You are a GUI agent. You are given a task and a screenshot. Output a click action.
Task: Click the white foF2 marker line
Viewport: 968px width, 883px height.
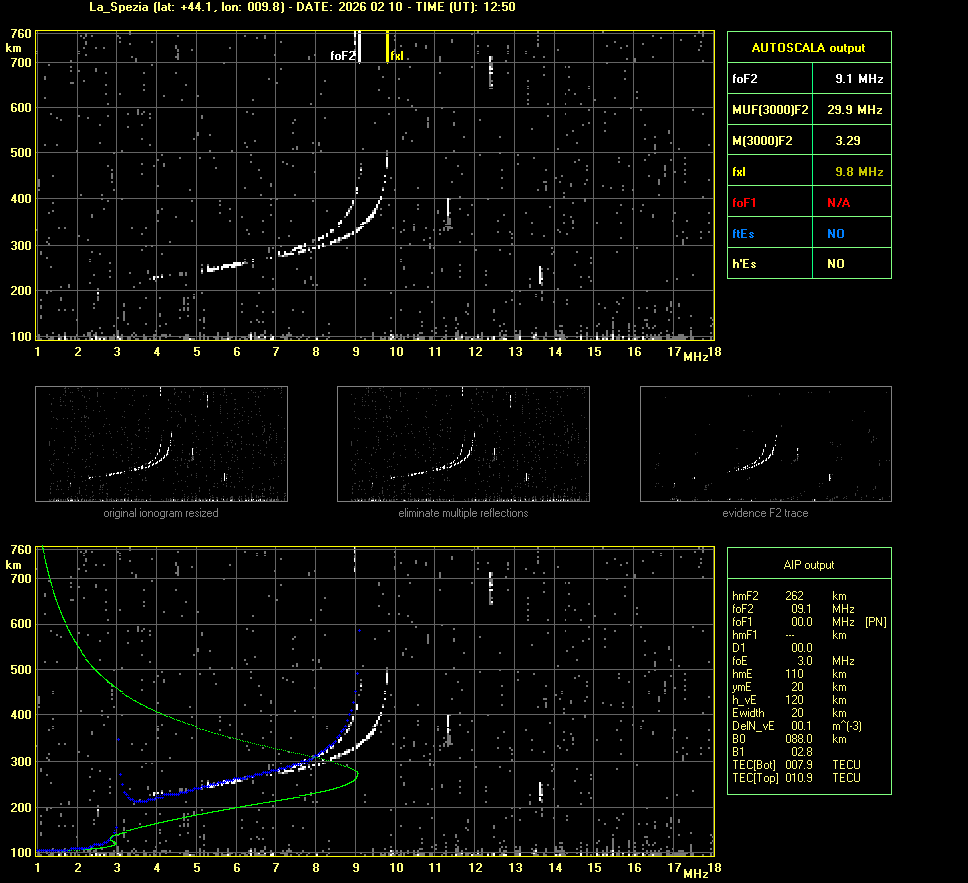[x=359, y=47]
